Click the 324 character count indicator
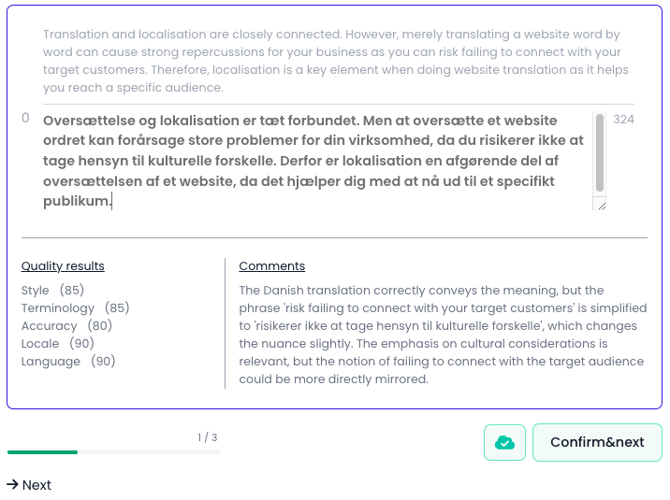670x500 pixels. (x=624, y=119)
